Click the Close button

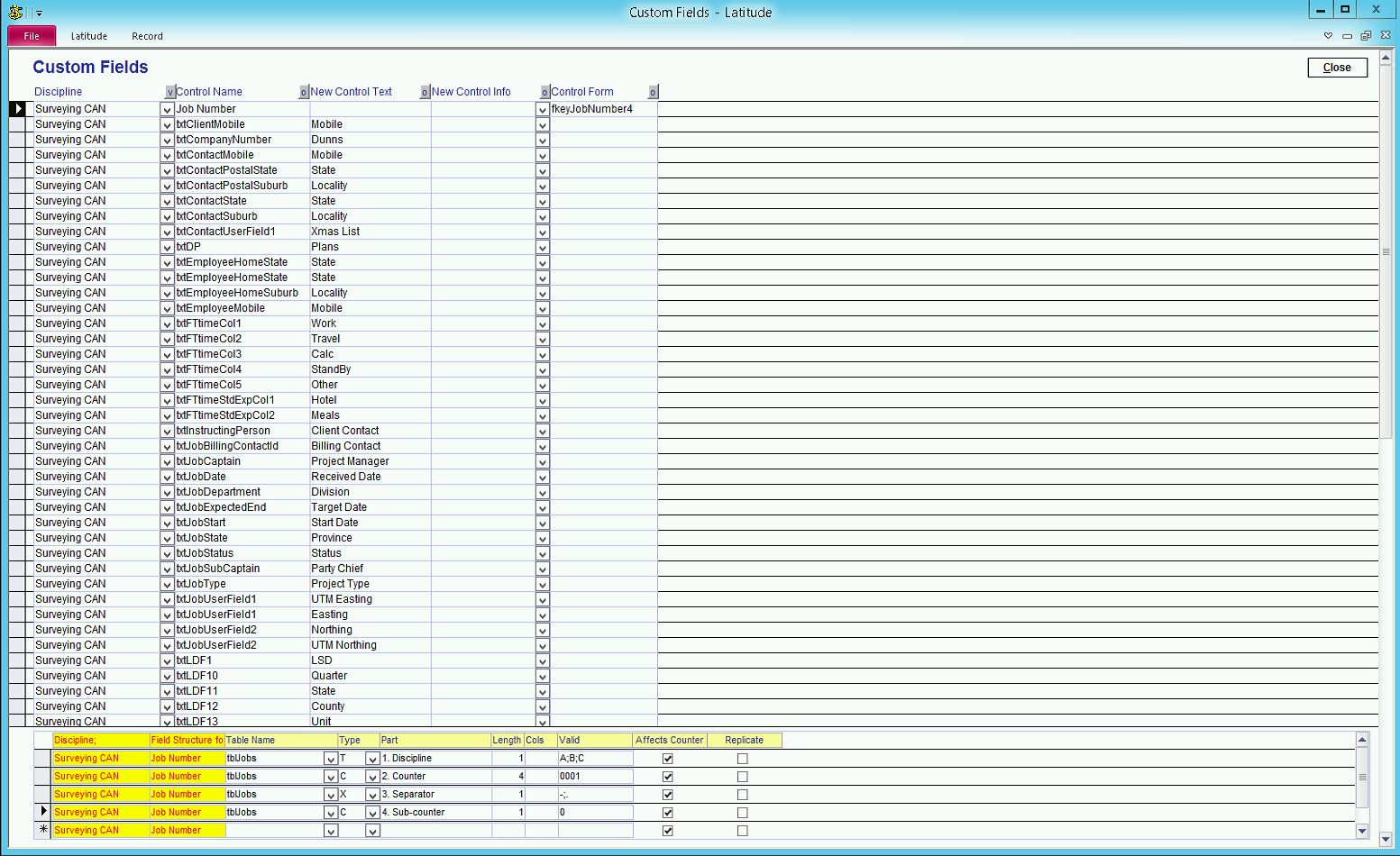click(1337, 68)
